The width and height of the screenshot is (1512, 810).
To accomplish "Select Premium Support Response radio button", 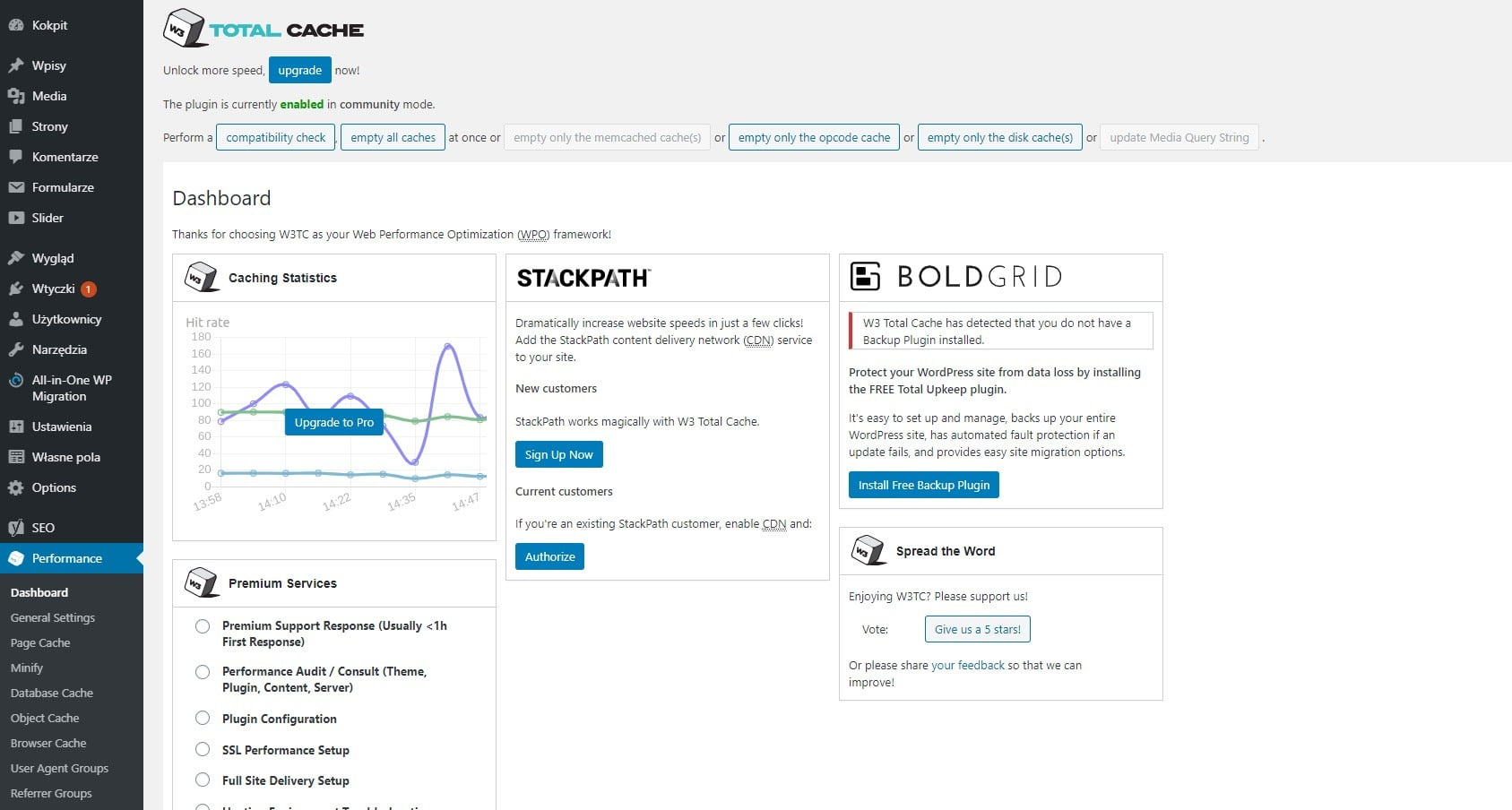I will click(x=203, y=626).
